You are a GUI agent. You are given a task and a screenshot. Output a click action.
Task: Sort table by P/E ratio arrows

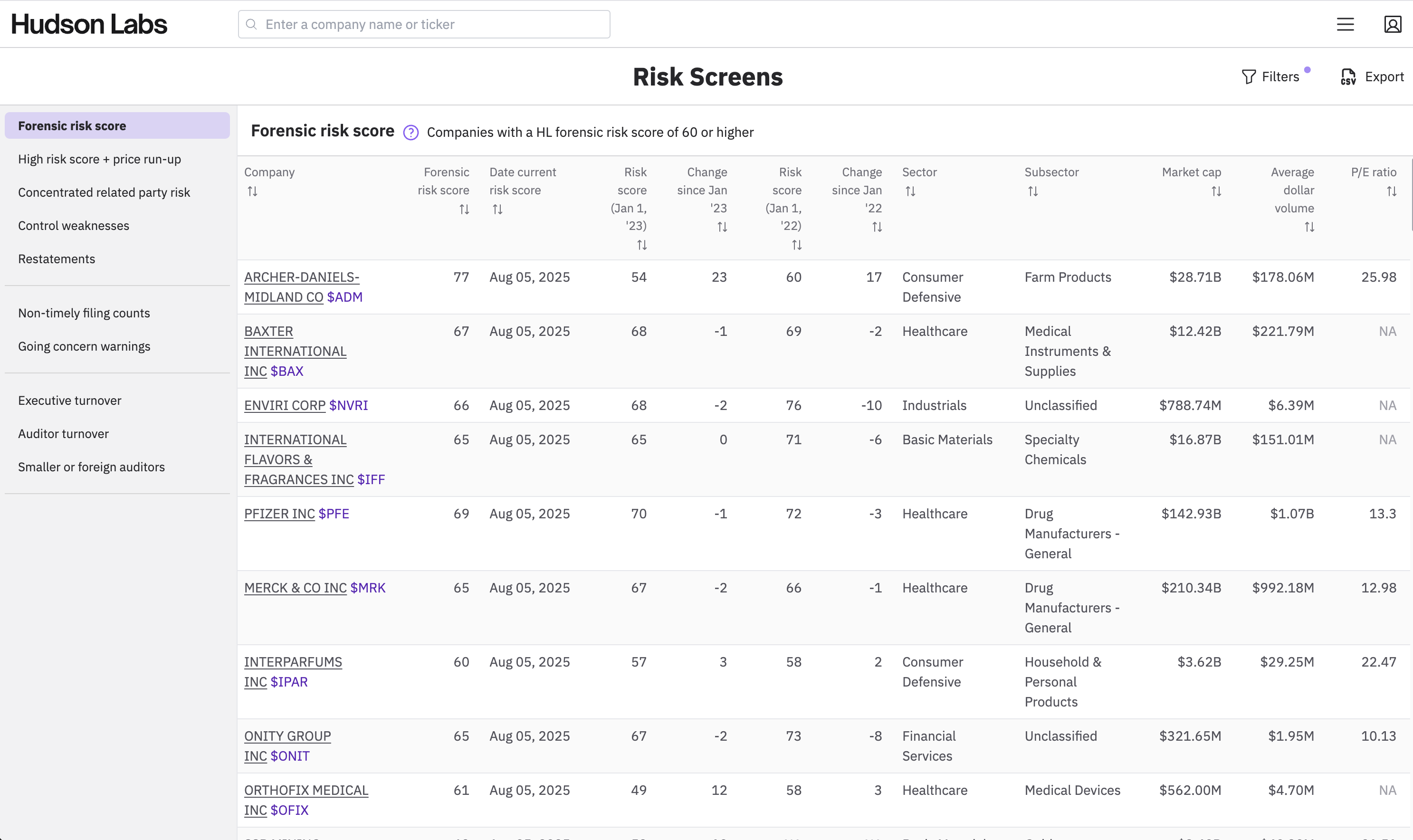(1391, 191)
